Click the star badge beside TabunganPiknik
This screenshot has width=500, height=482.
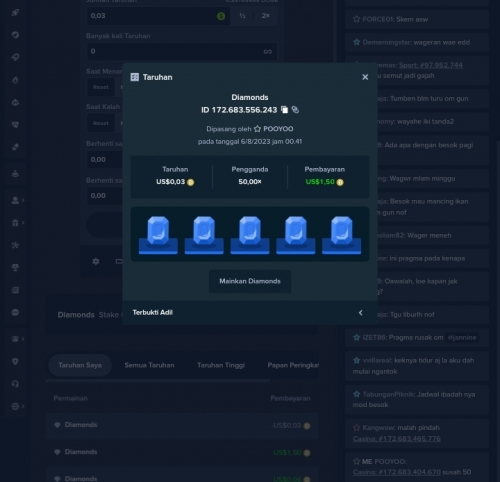point(357,394)
